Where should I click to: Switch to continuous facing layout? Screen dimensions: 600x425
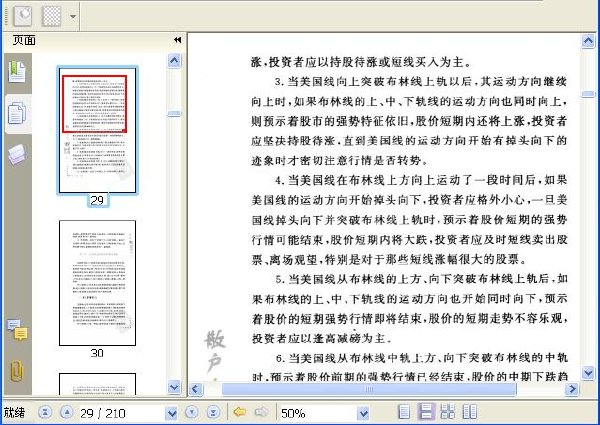coord(448,412)
